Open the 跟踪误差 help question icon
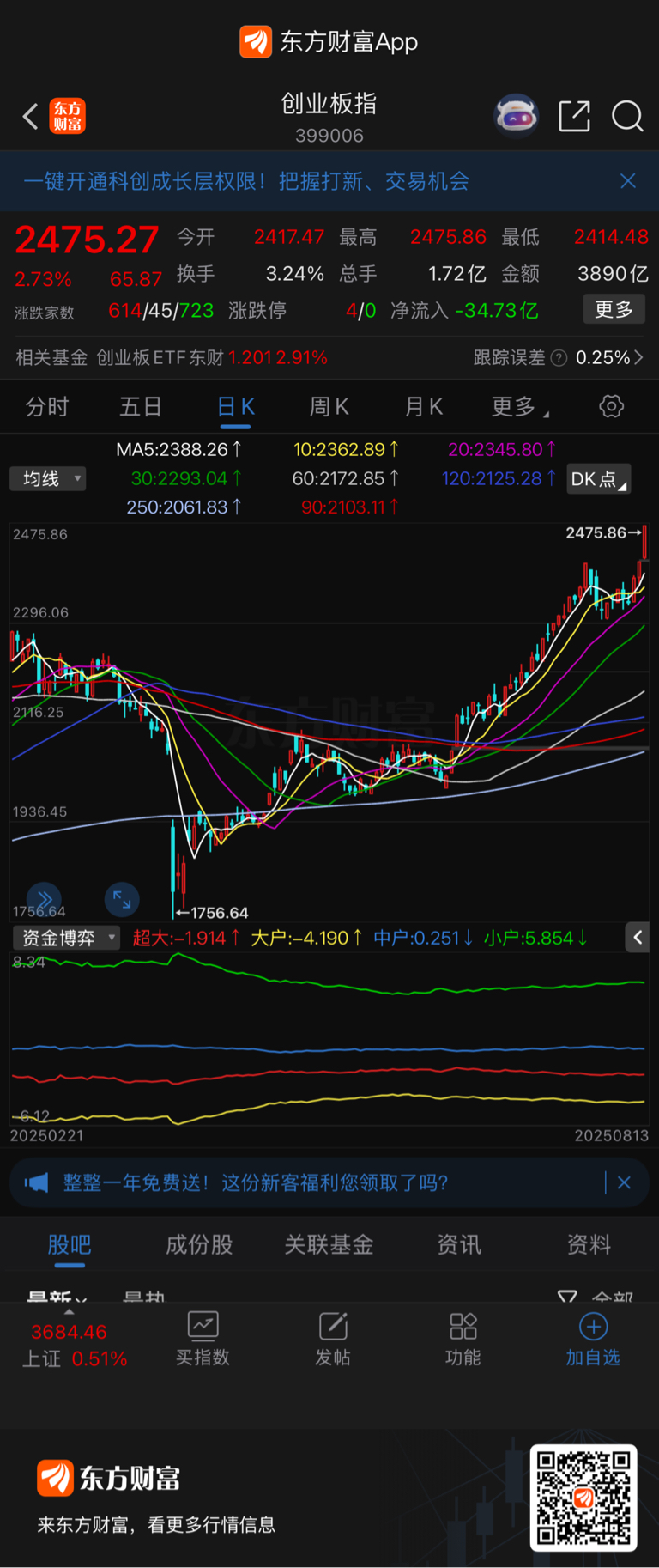Image resolution: width=659 pixels, height=1568 pixels. [559, 358]
